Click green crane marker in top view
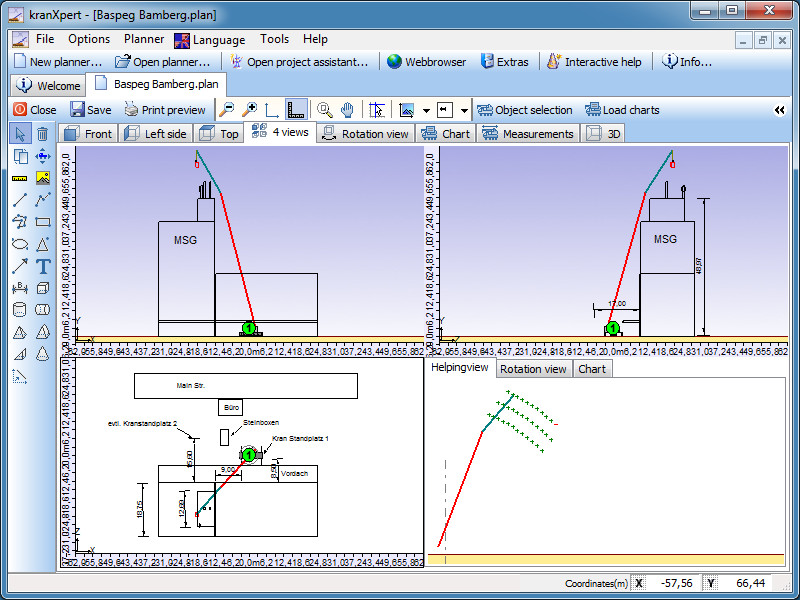Image resolution: width=800 pixels, height=600 pixels. coord(249,455)
